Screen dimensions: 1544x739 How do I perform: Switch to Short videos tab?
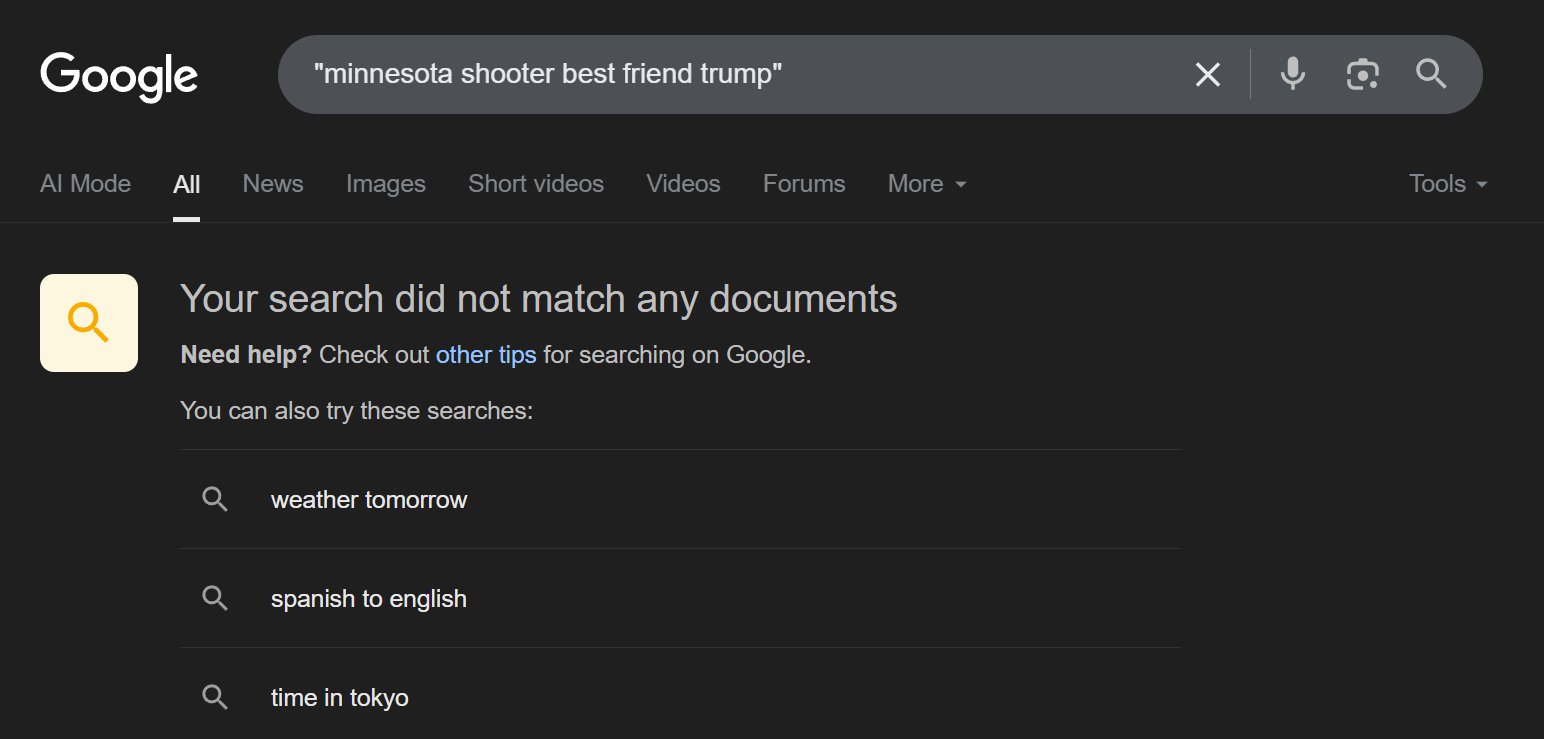[536, 184]
